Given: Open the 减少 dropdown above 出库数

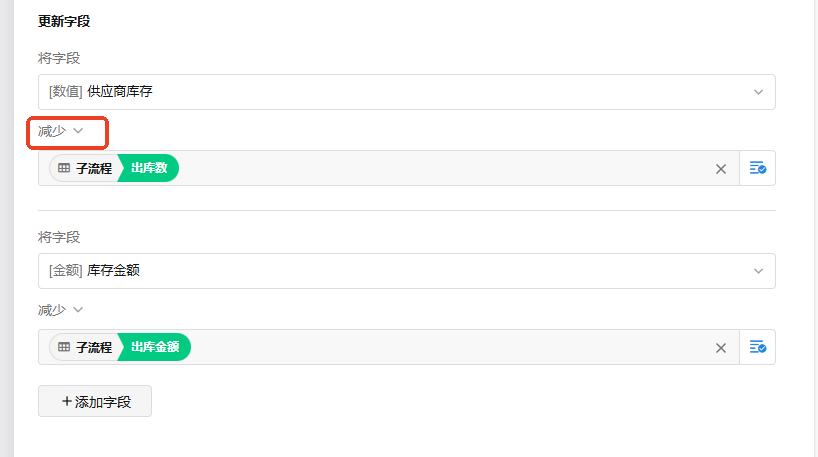Looking at the screenshot, I should tap(60, 131).
